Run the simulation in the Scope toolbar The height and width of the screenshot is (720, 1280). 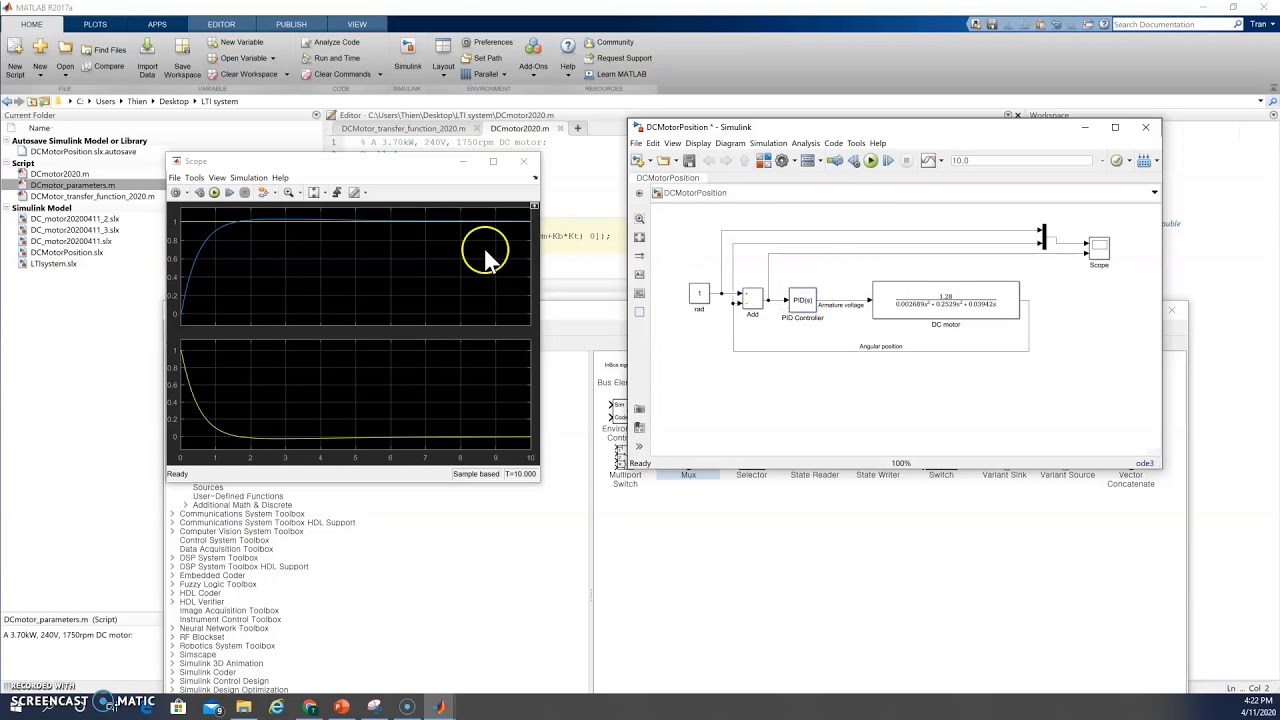214,193
